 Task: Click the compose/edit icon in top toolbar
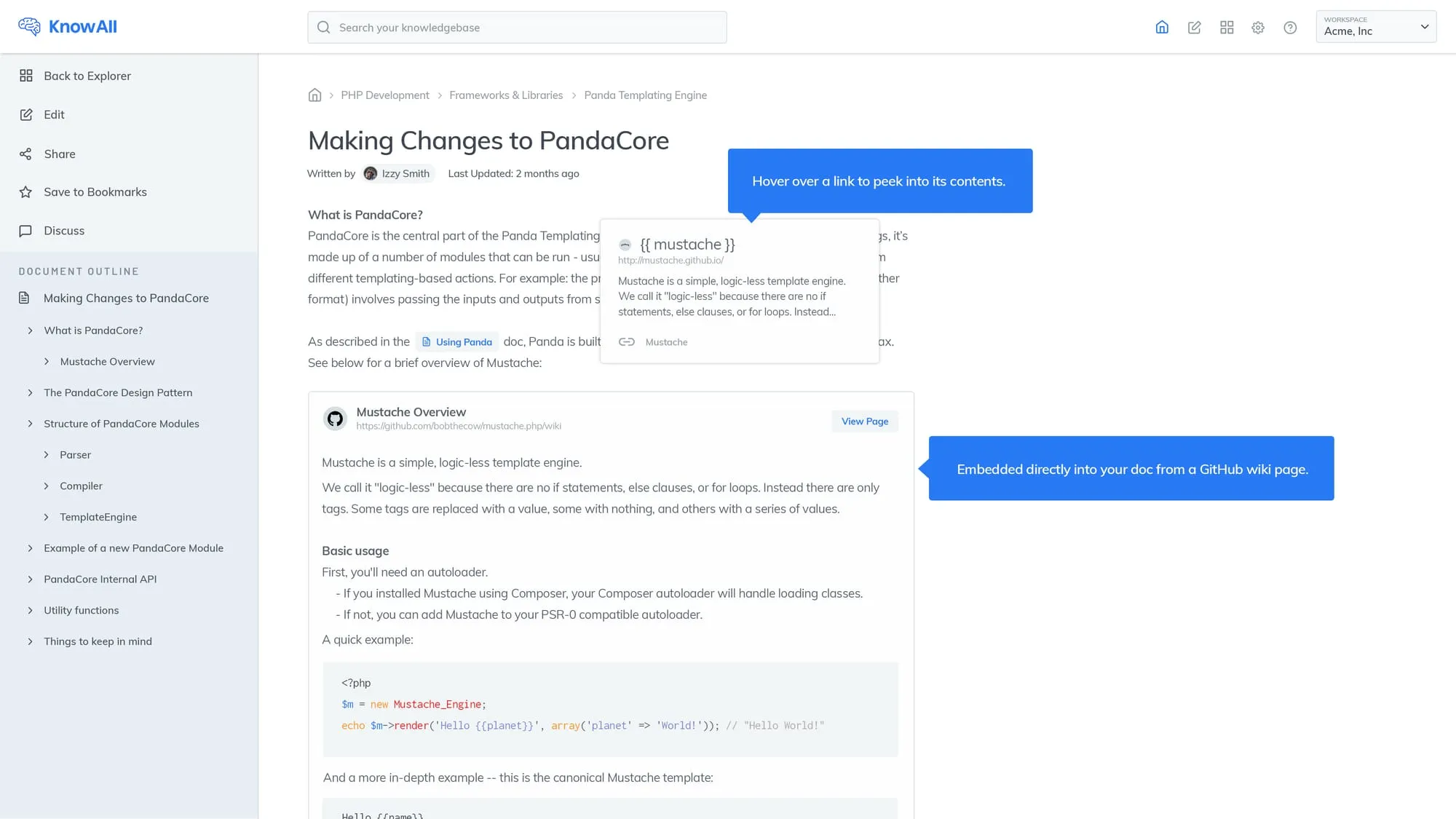pos(1194,28)
